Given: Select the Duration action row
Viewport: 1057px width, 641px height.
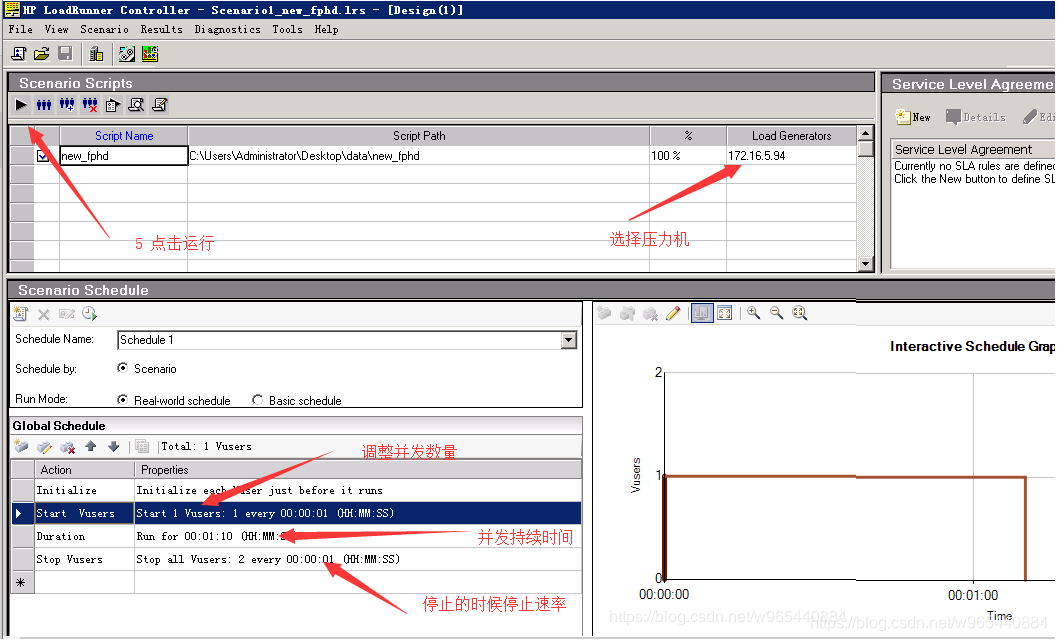Looking at the screenshot, I should (x=296, y=536).
